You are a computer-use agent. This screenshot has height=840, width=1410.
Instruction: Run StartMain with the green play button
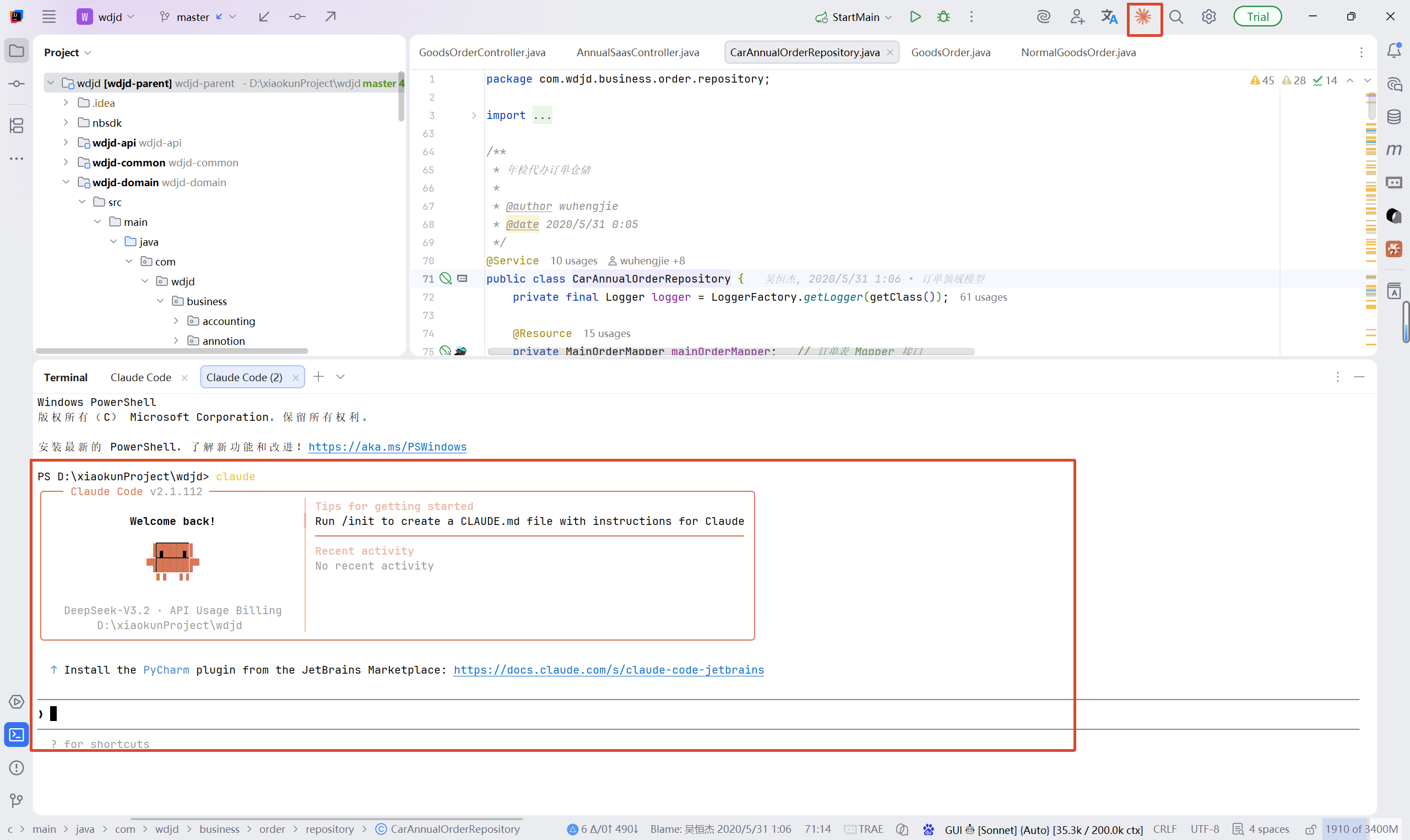[x=915, y=17]
